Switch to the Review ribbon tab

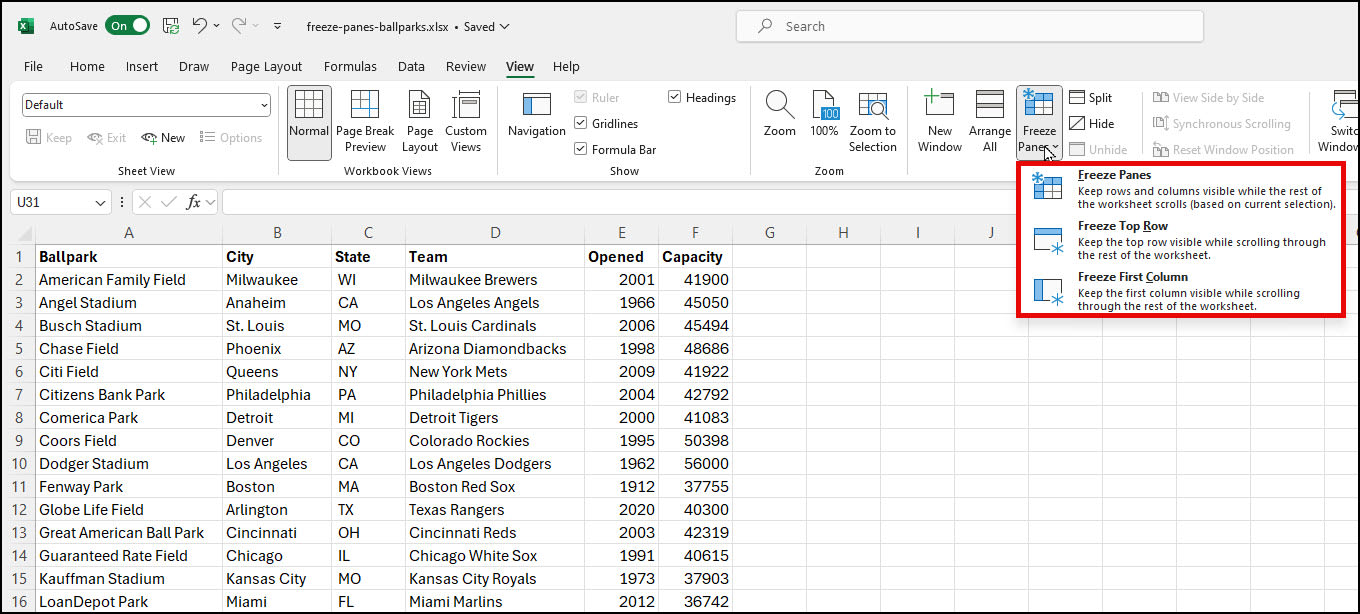click(x=465, y=66)
